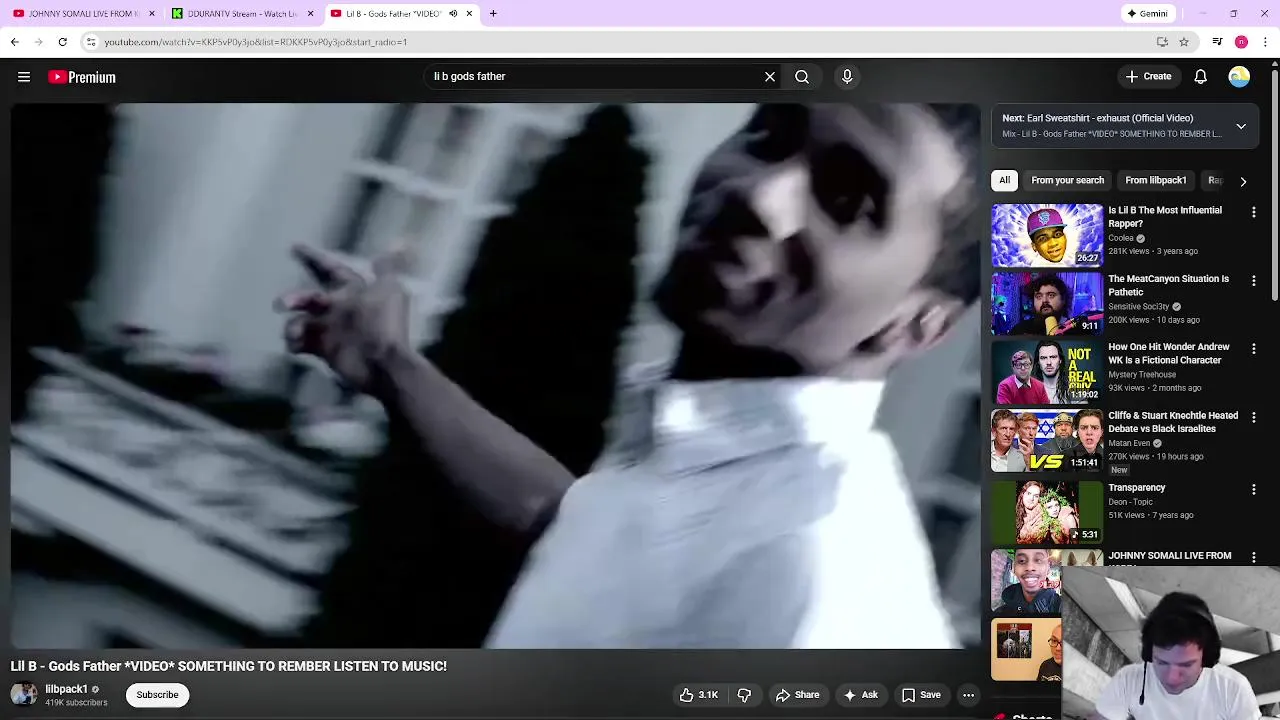
Task: Click the address bar URL
Action: 255,42
